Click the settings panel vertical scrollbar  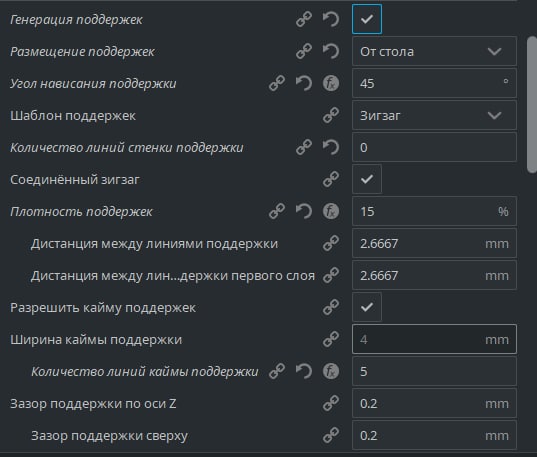pos(532,104)
